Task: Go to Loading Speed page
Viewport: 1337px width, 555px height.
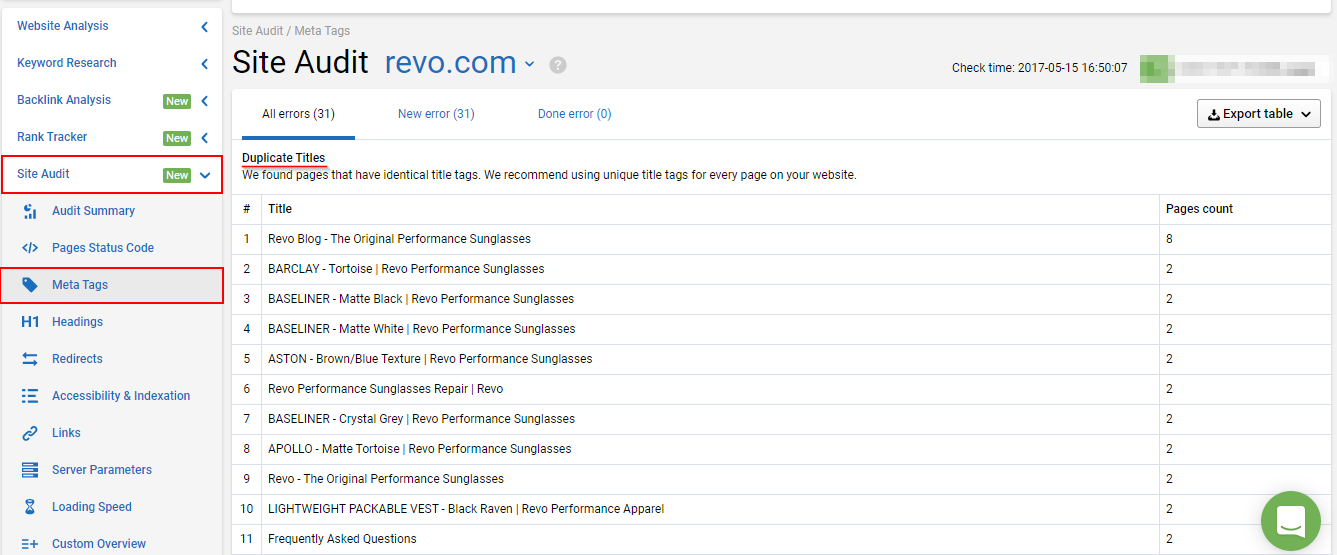Action: 92,507
